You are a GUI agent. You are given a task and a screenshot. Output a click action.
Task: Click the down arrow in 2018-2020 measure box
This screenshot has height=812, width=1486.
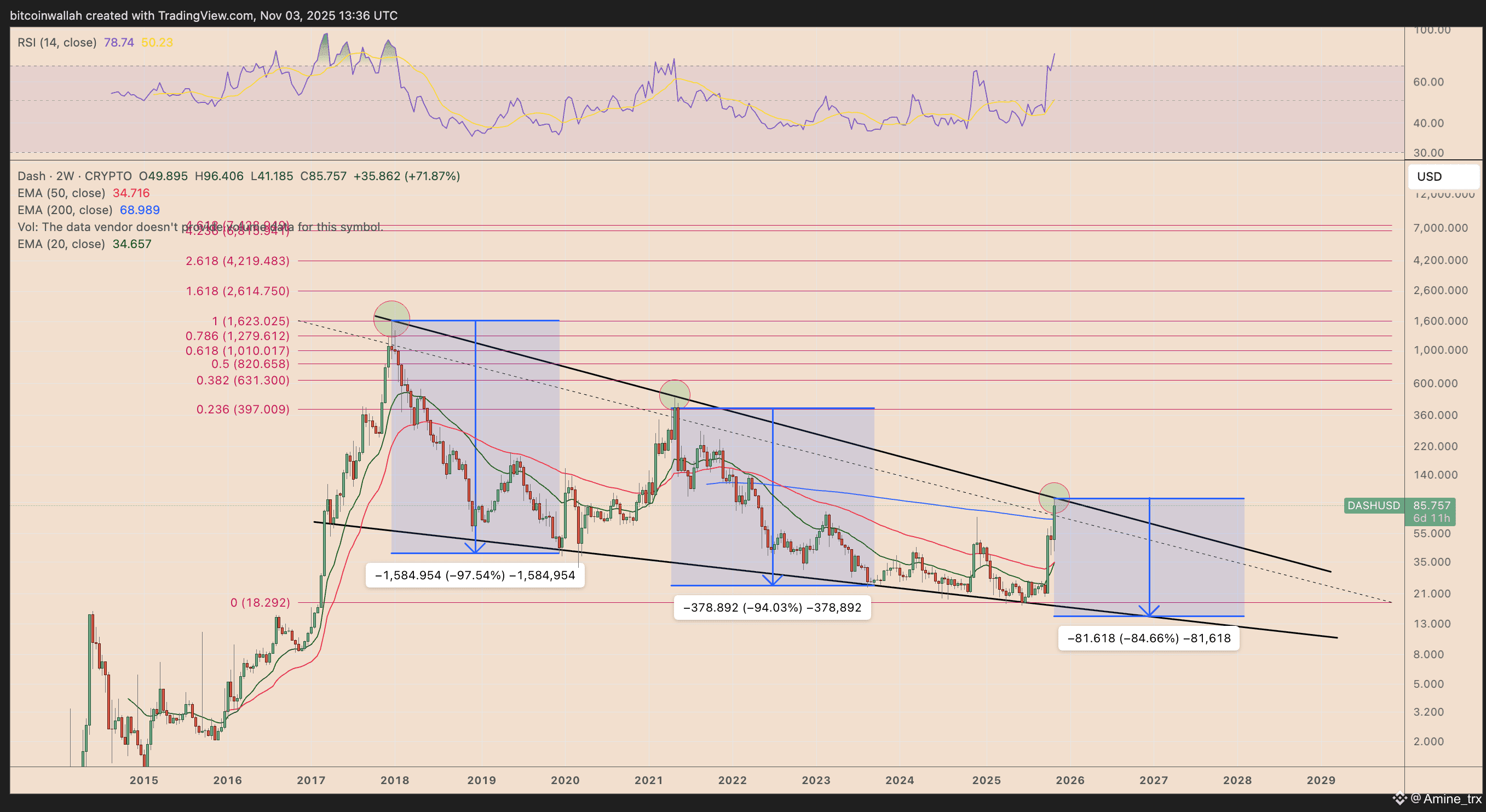coord(475,546)
